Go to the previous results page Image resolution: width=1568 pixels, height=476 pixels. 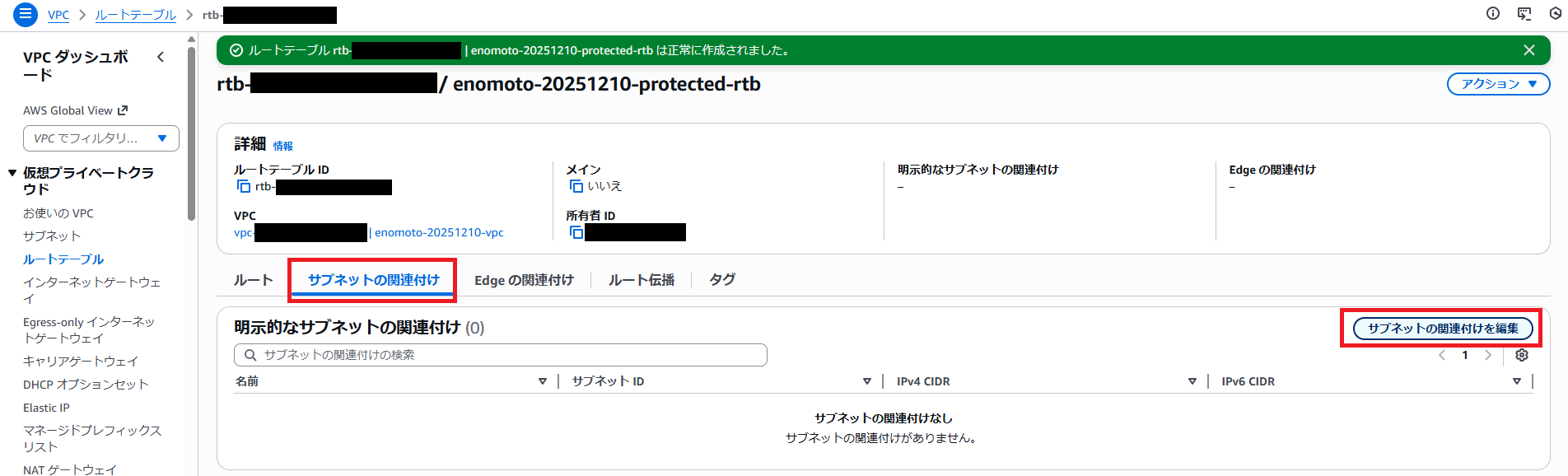pyautogui.click(x=1442, y=355)
